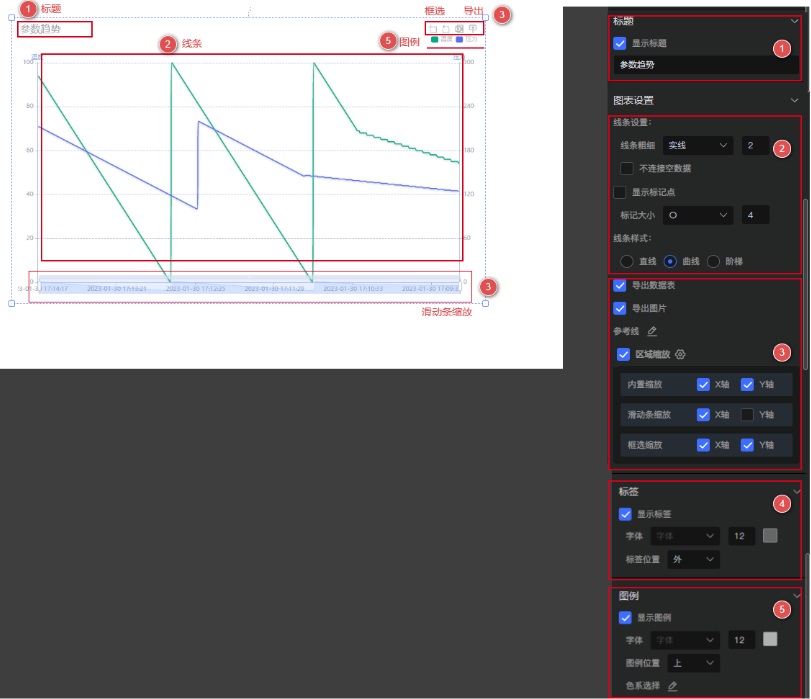The width and height of the screenshot is (811, 699).
Task: Click the marker size field showing 4
Action: tap(755, 215)
